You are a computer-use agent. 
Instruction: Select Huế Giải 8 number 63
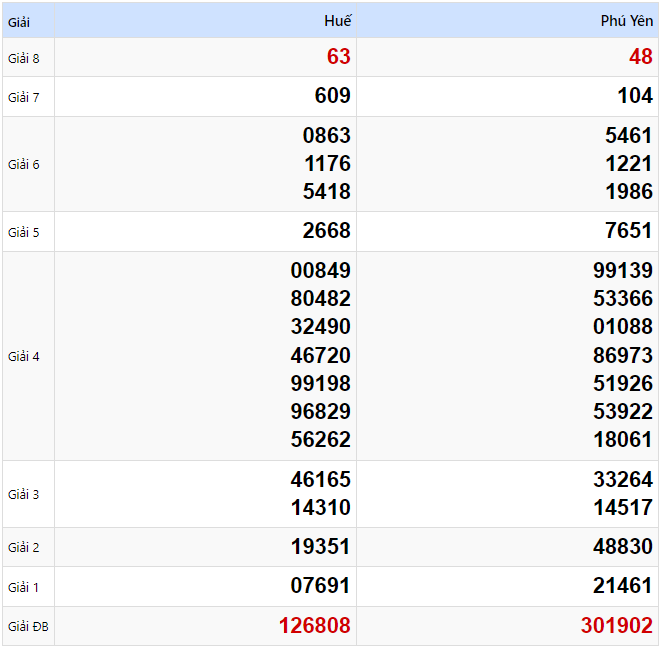[x=338, y=57]
